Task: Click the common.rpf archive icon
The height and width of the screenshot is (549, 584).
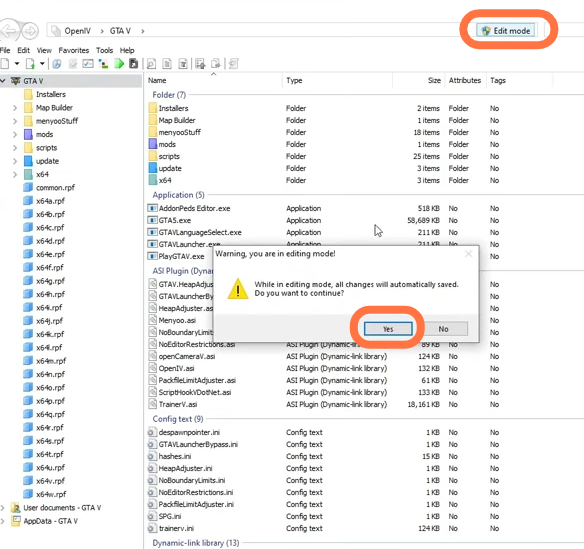Action: tap(28, 187)
